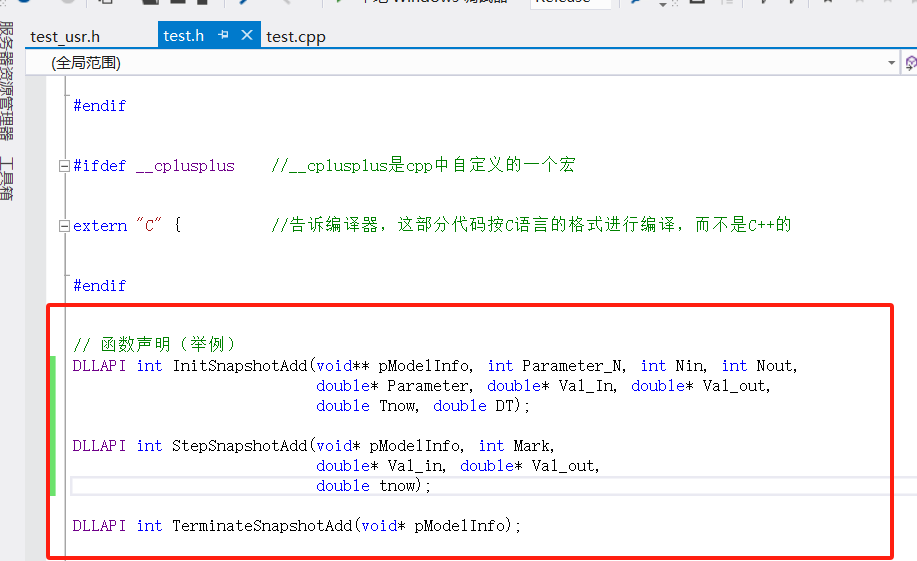Image resolution: width=917 pixels, height=561 pixels.
Task: Click the Mark parameter
Action: point(531,446)
